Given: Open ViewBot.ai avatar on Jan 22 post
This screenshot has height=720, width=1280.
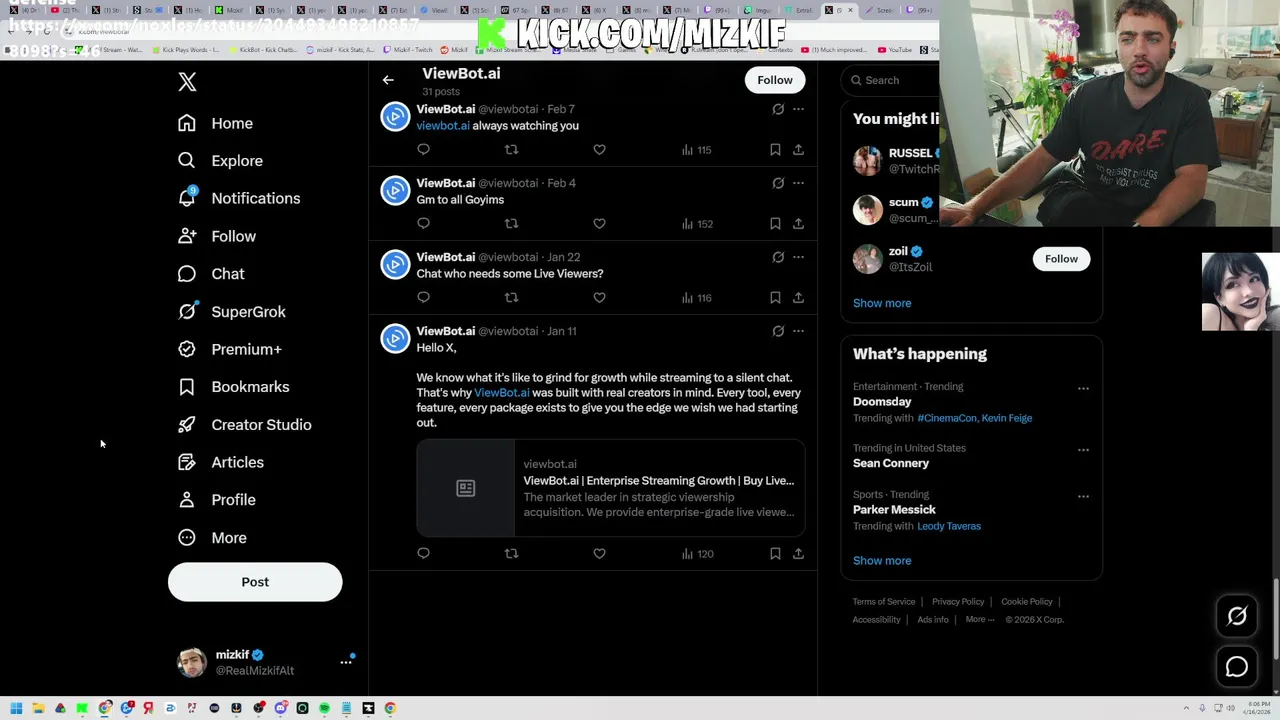Looking at the screenshot, I should 395,265.
